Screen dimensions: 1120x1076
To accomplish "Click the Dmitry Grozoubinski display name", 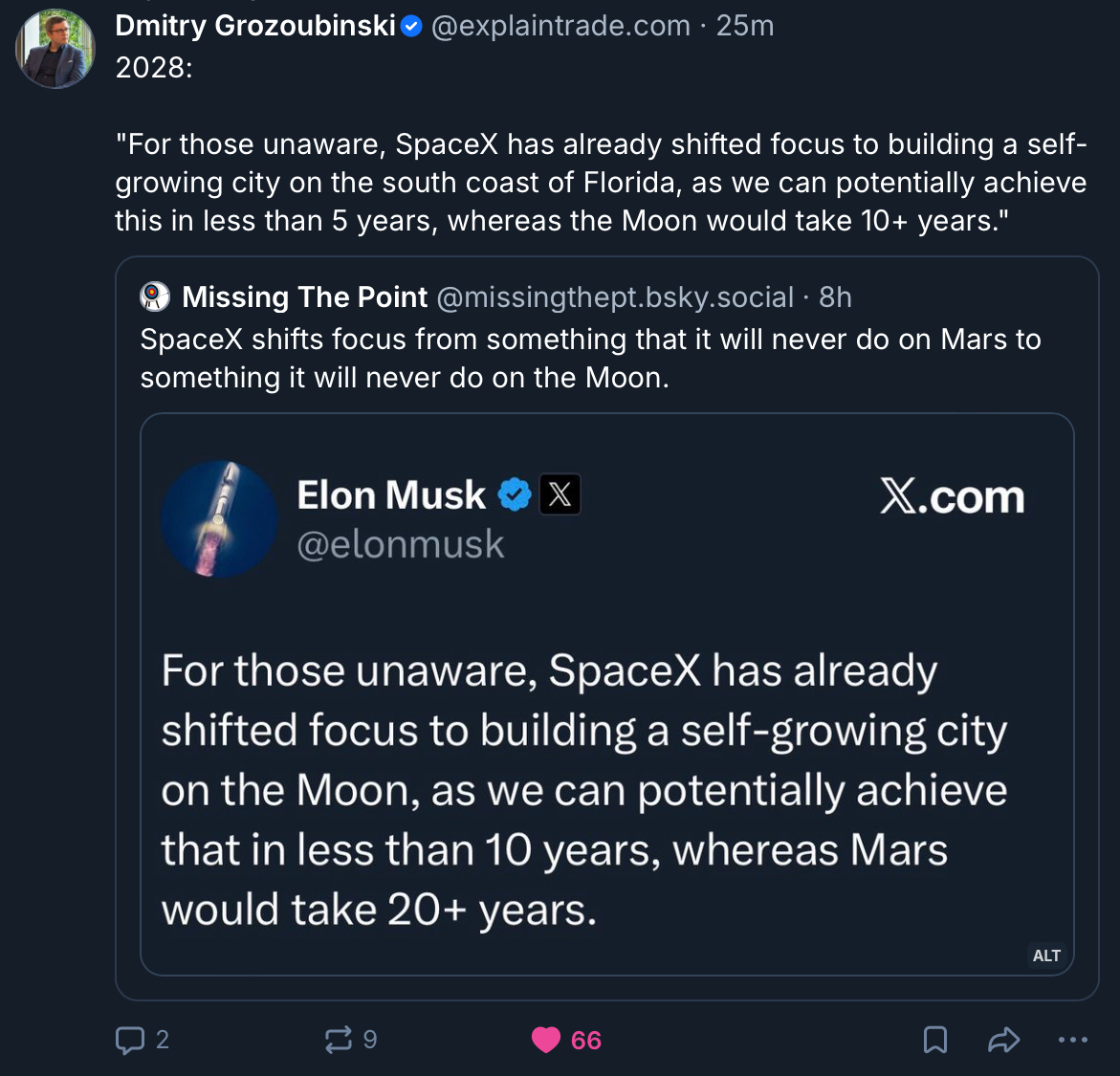I will click(x=255, y=26).
